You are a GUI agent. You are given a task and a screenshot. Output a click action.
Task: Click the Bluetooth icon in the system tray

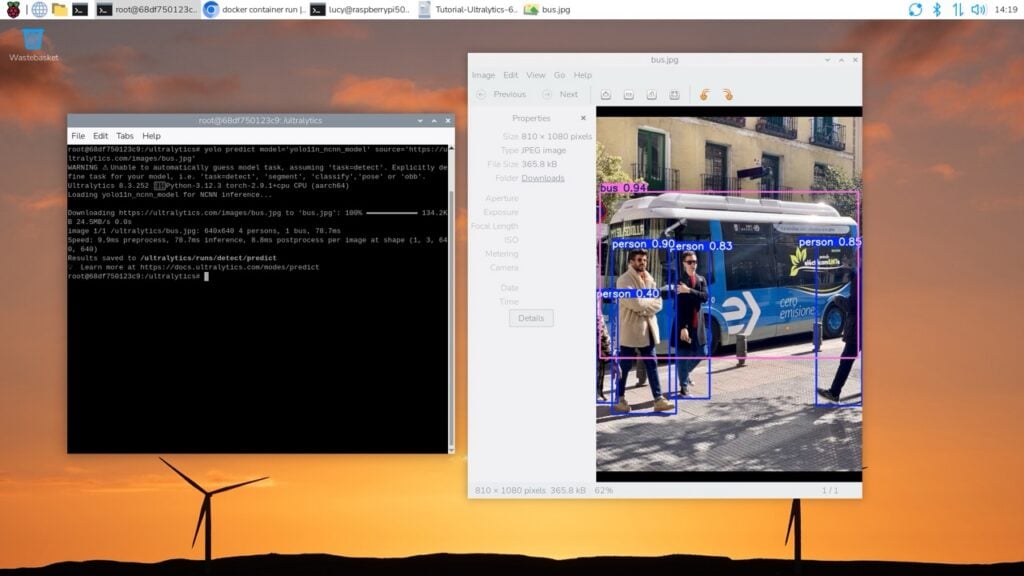click(x=937, y=9)
